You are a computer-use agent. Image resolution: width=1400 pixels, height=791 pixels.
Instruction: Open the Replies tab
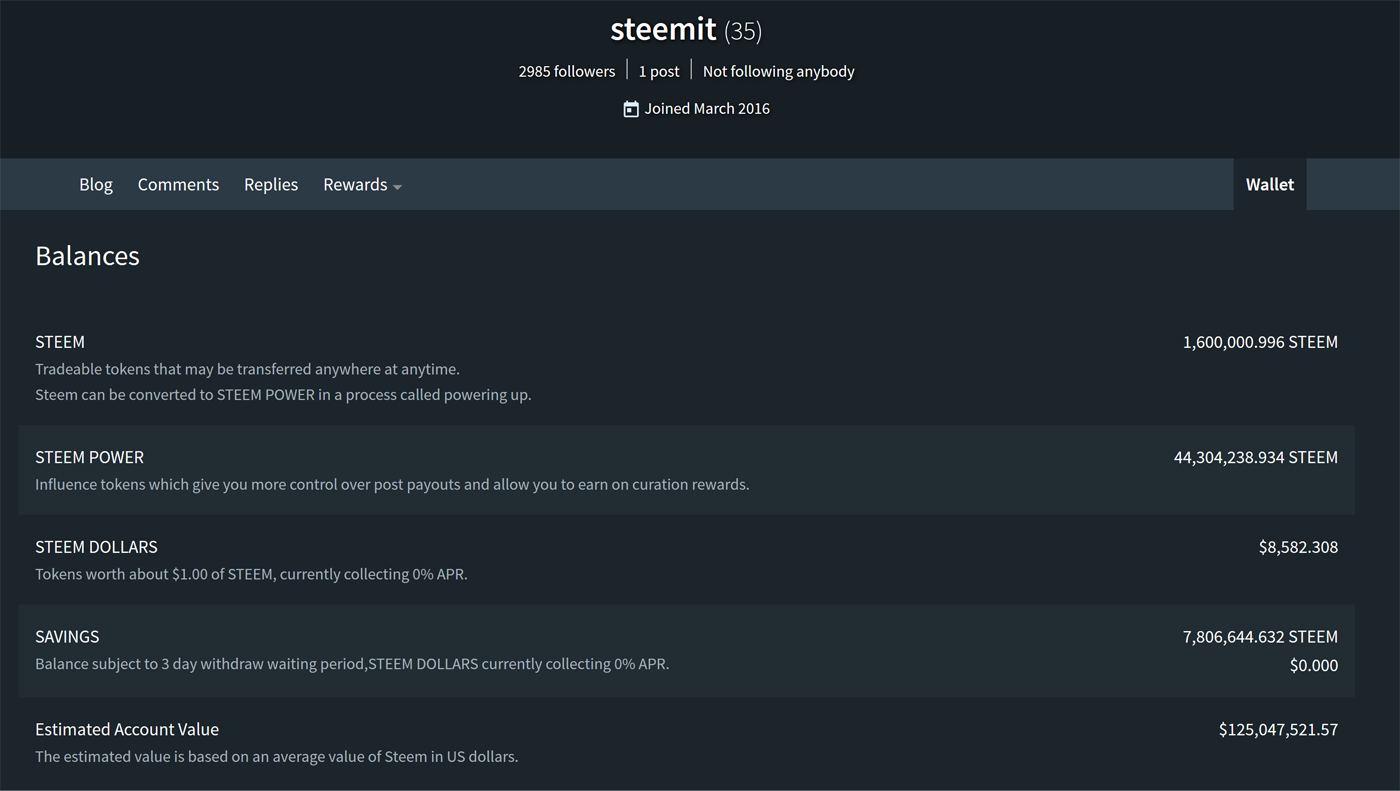(x=271, y=184)
